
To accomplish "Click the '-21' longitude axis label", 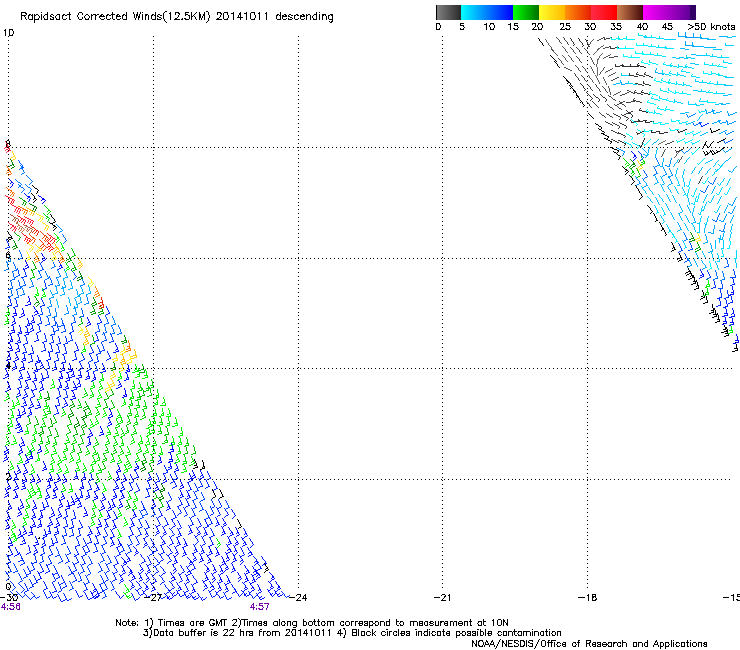I will [x=442, y=598].
